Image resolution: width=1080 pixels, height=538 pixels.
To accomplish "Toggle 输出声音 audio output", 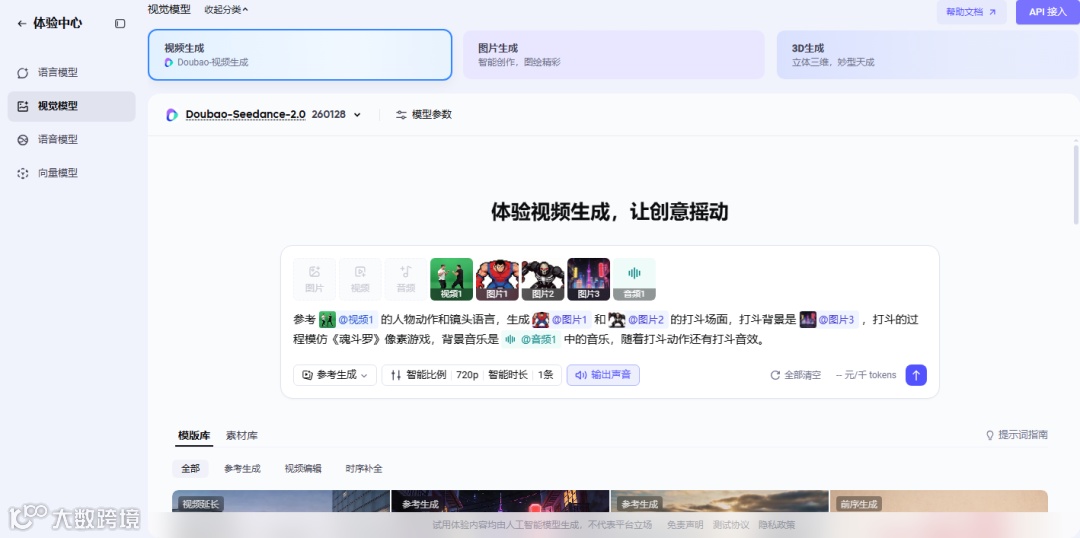I will coord(603,375).
